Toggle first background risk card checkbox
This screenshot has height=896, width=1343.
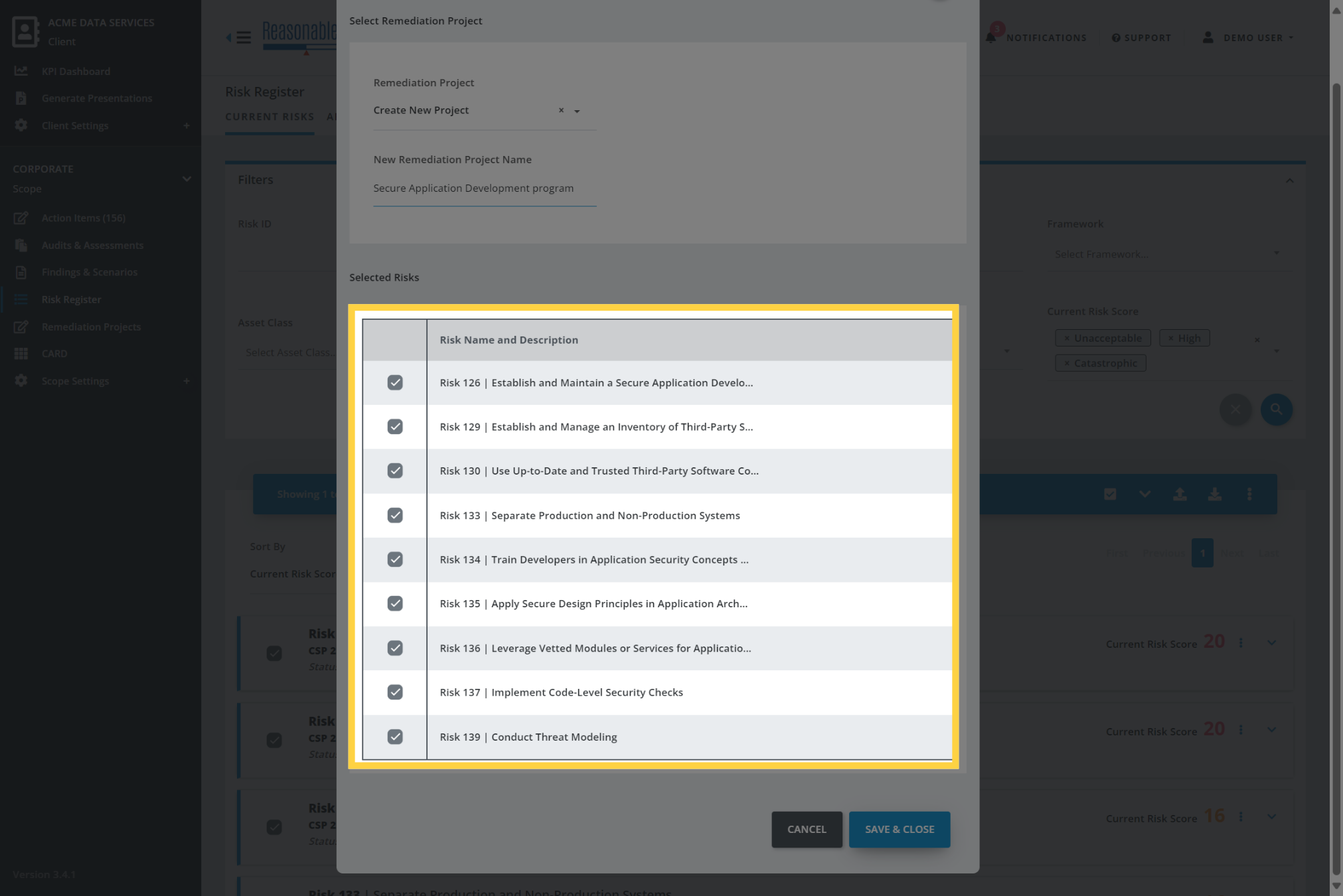(274, 653)
